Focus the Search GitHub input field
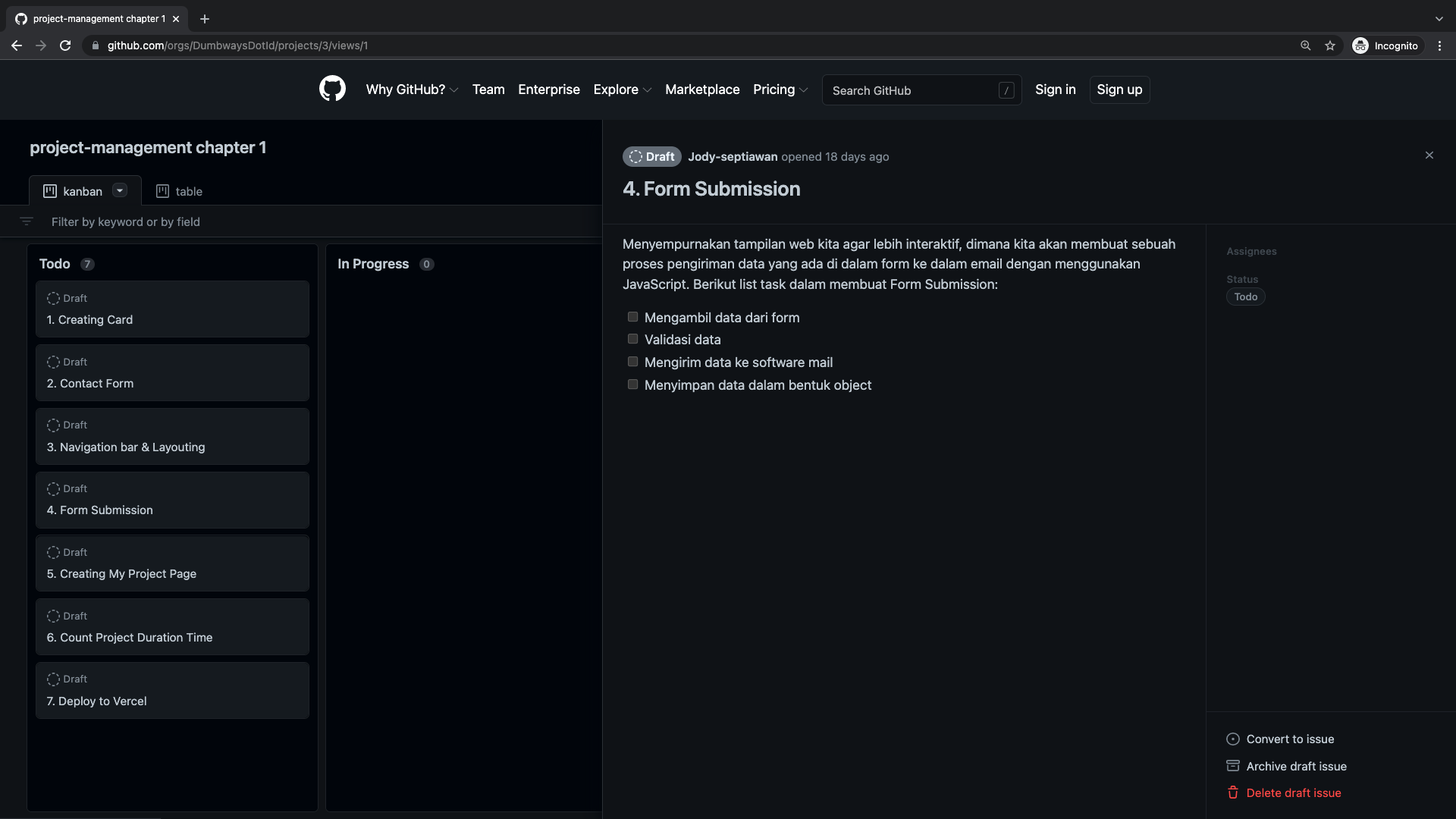 (921, 90)
